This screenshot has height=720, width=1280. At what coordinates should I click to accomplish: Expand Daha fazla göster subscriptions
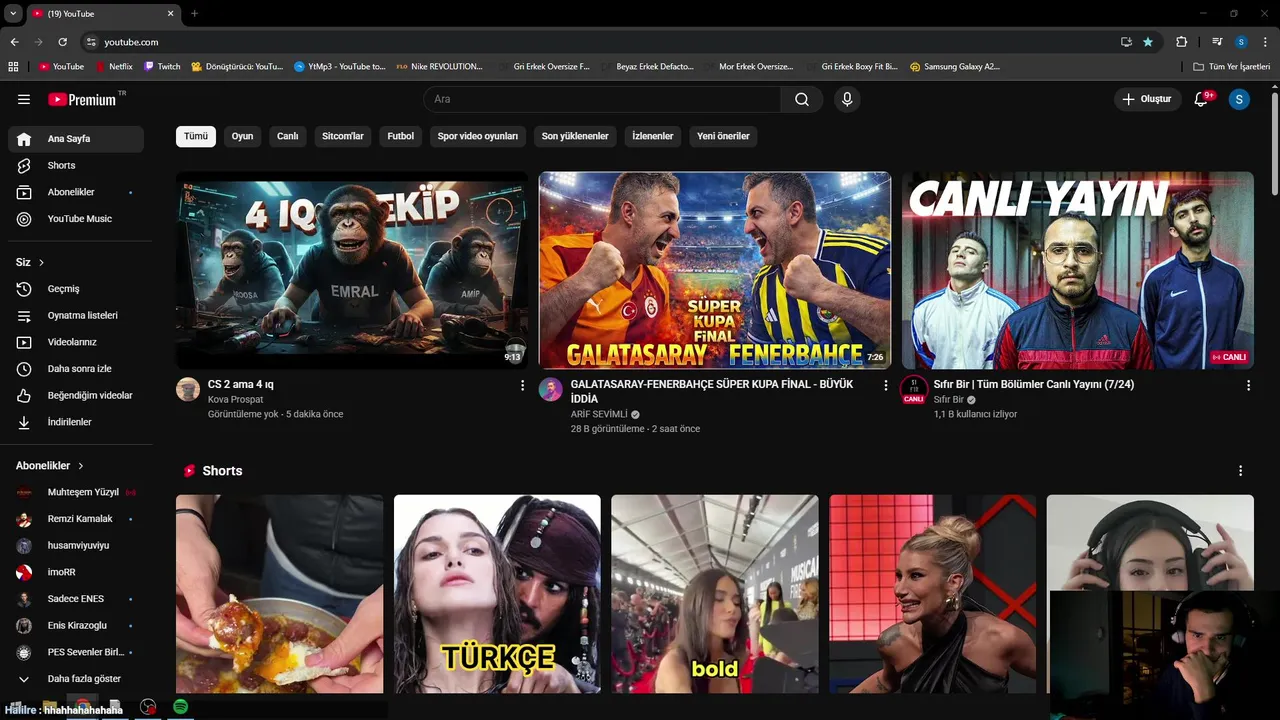(76, 679)
